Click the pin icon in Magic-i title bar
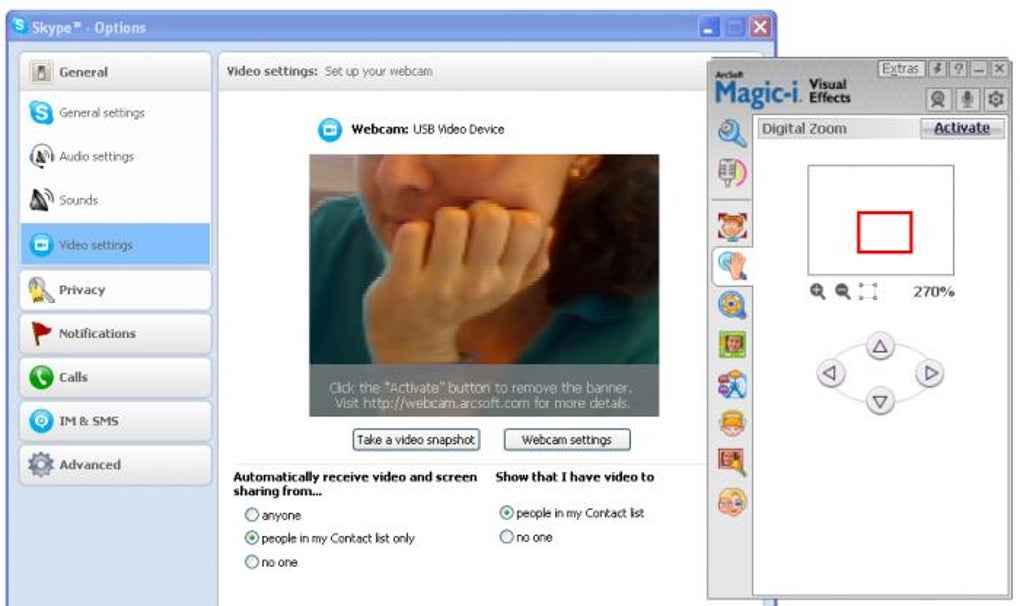This screenshot has width=1020, height=606. [937, 68]
